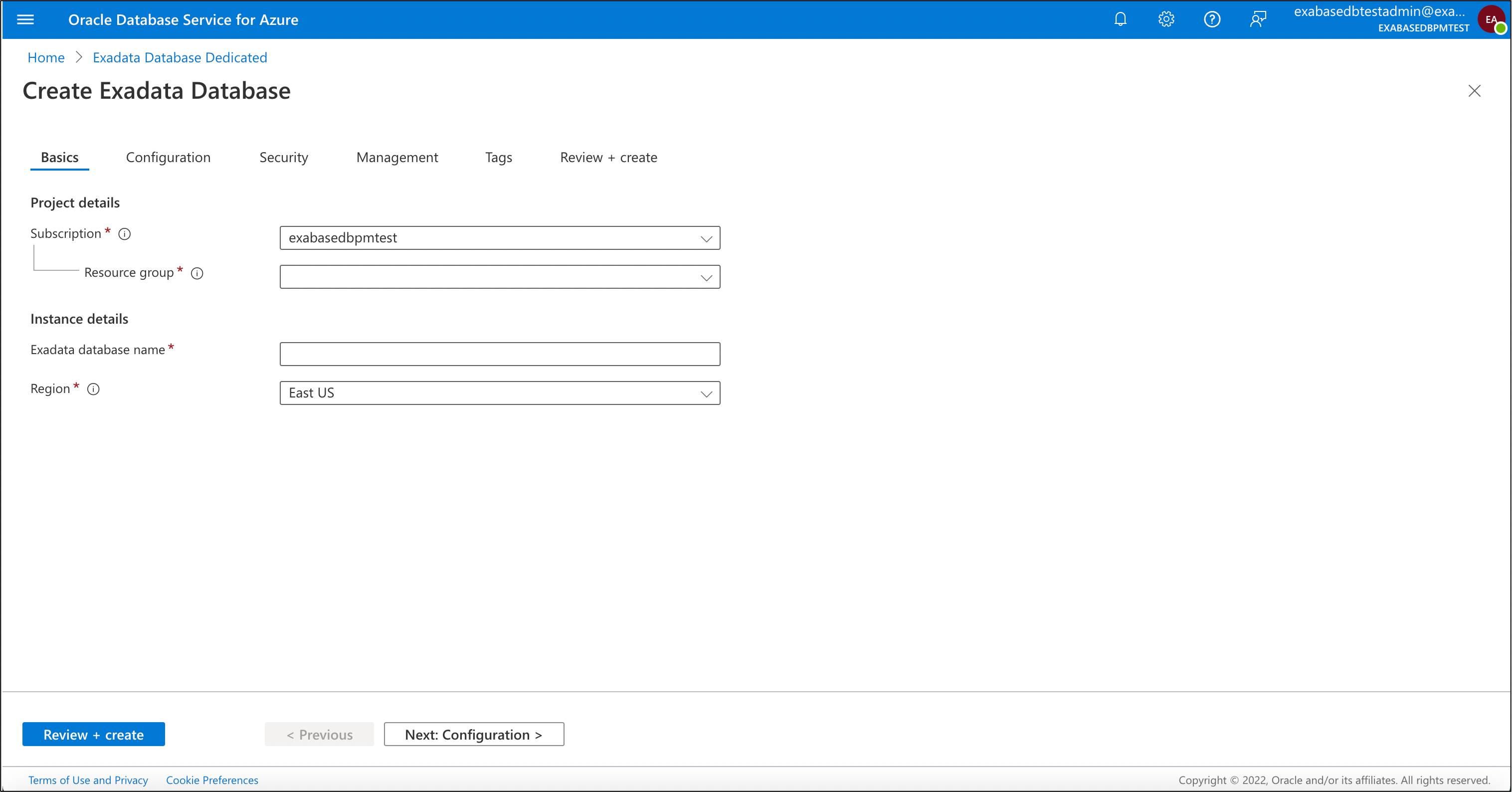Navigate to Home via the breadcrumb
Image resolution: width=1512 pixels, height=792 pixels.
pyautogui.click(x=46, y=57)
